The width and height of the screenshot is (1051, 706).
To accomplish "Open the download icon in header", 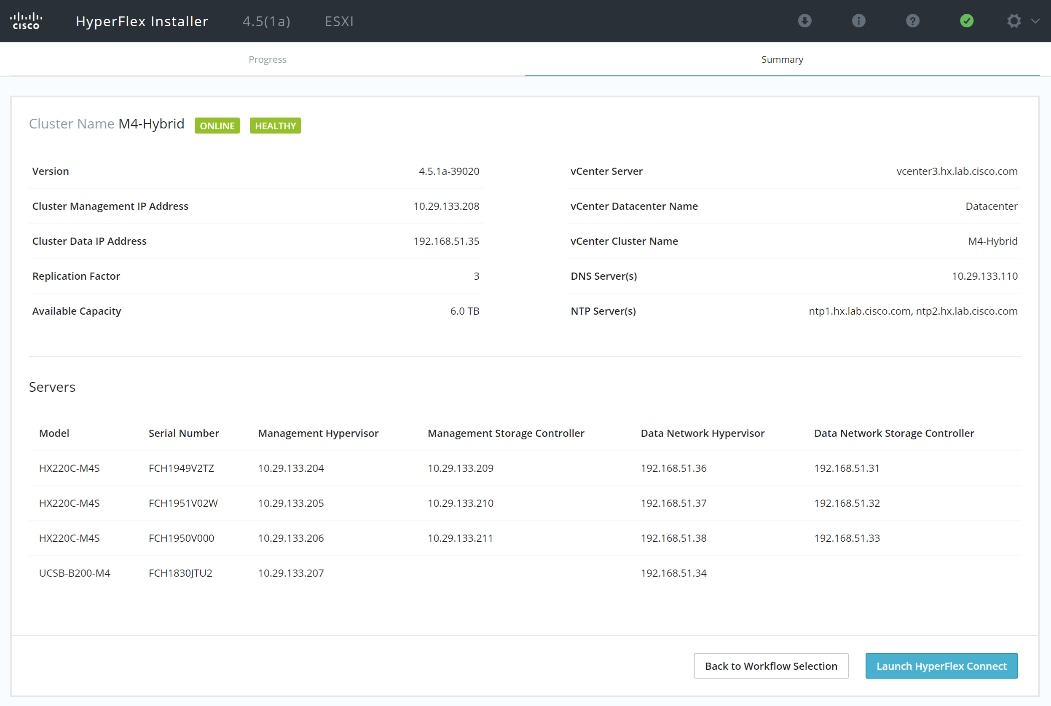I will [805, 21].
